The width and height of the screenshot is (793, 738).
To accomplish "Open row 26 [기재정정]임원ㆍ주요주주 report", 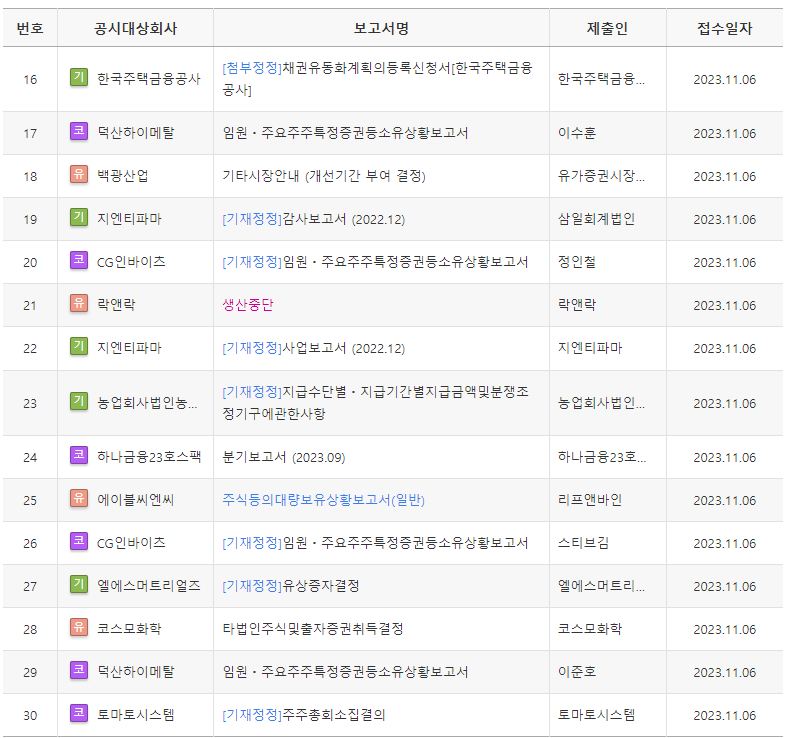I will (375, 543).
